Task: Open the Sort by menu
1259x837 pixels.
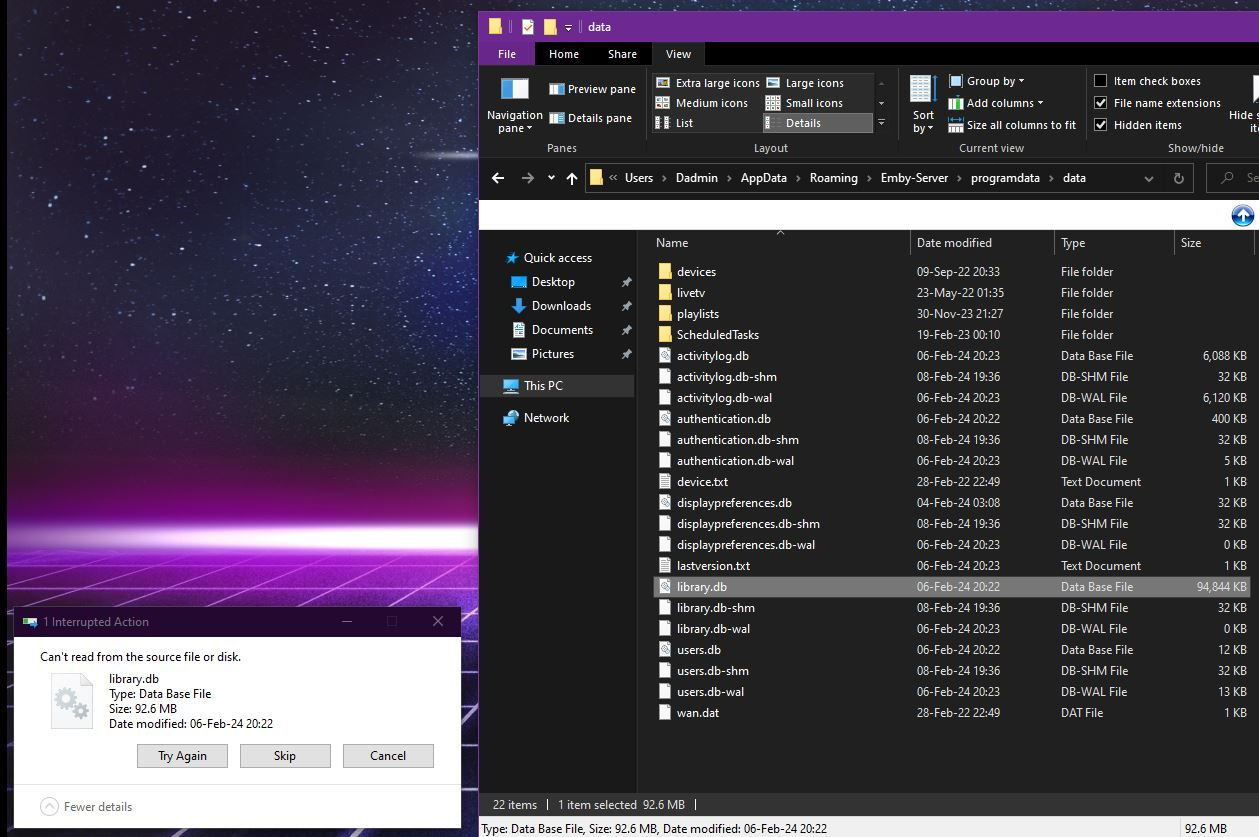Action: [x=923, y=104]
